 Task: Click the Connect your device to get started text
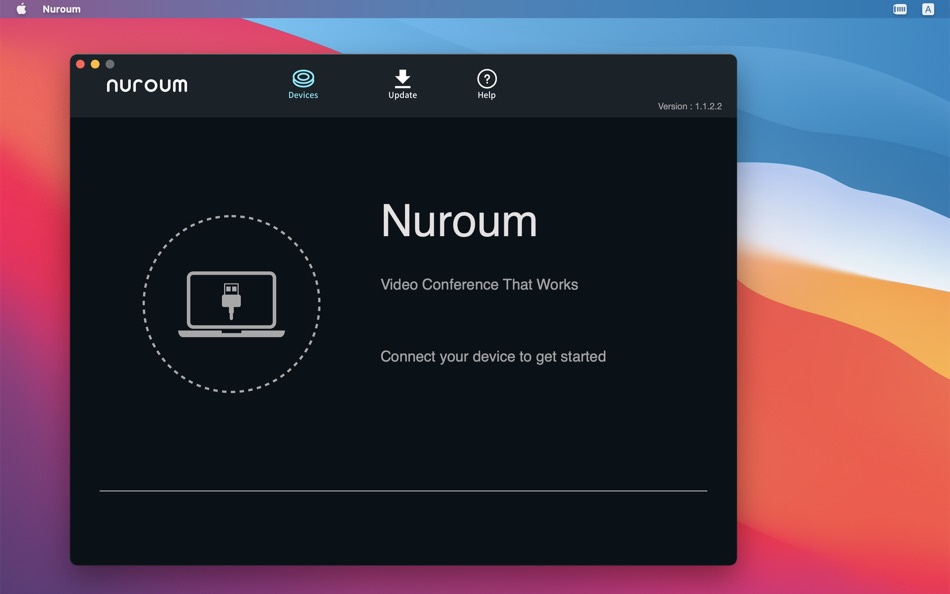pyautogui.click(x=492, y=356)
